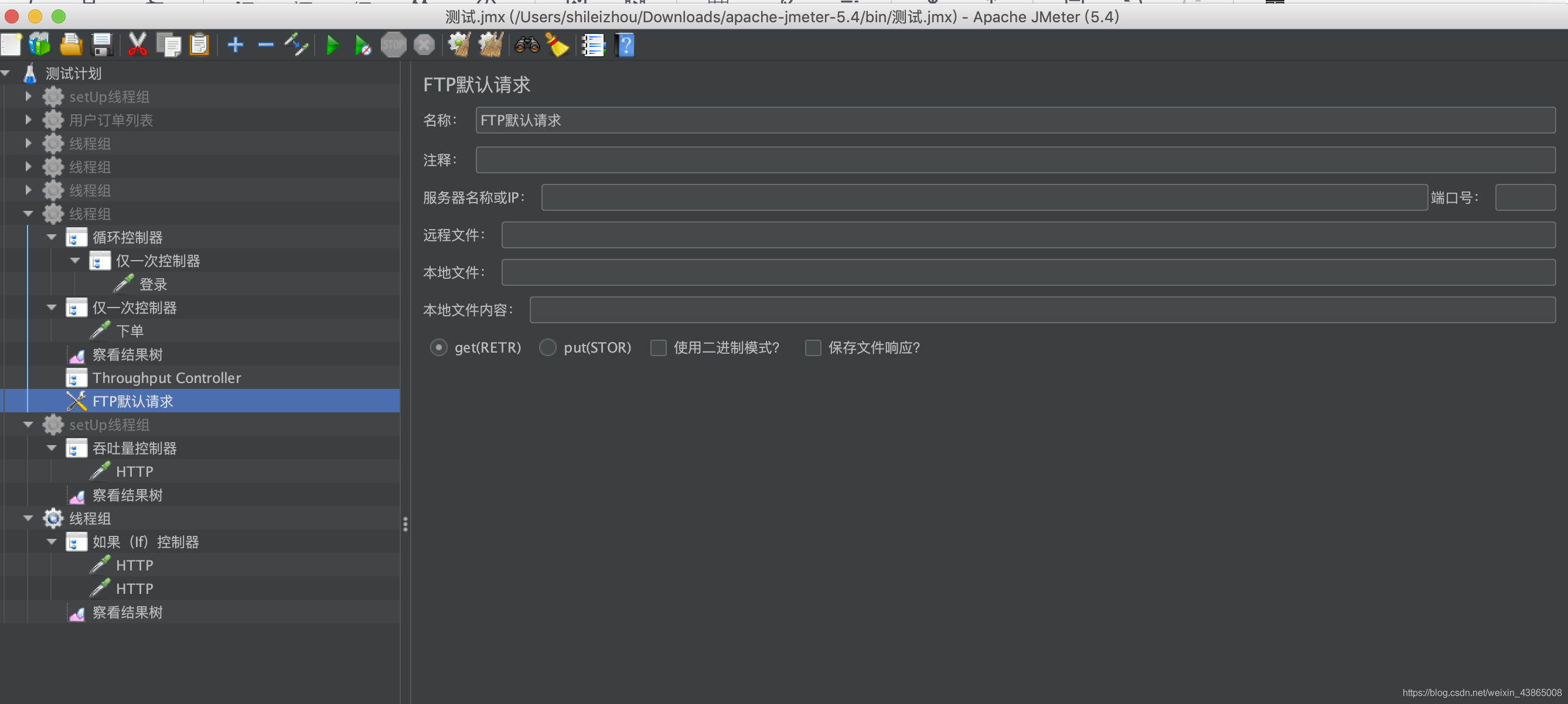
Task: Open Help with question mark icon
Action: [625, 45]
